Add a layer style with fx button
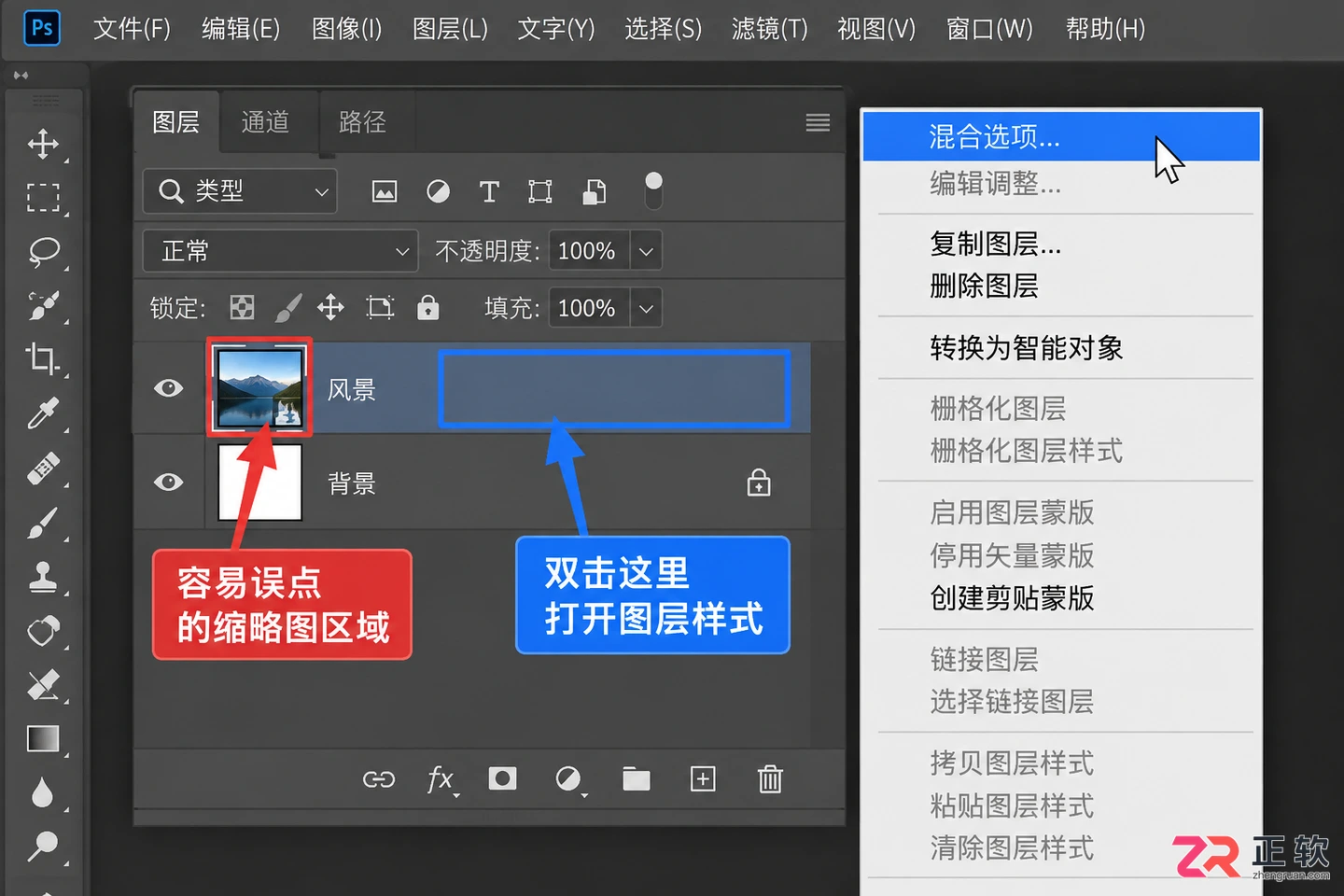This screenshot has width=1344, height=896. point(441,779)
